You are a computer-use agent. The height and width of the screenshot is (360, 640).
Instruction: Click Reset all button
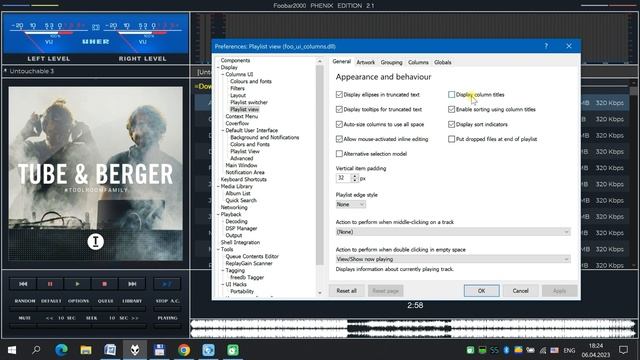[x=347, y=291]
